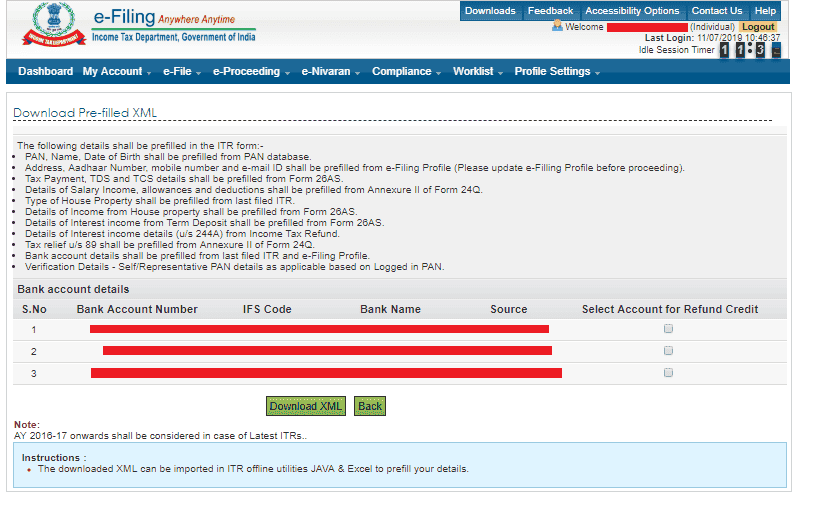
Task: Open the e-Proceeding menu
Action: (x=251, y=72)
